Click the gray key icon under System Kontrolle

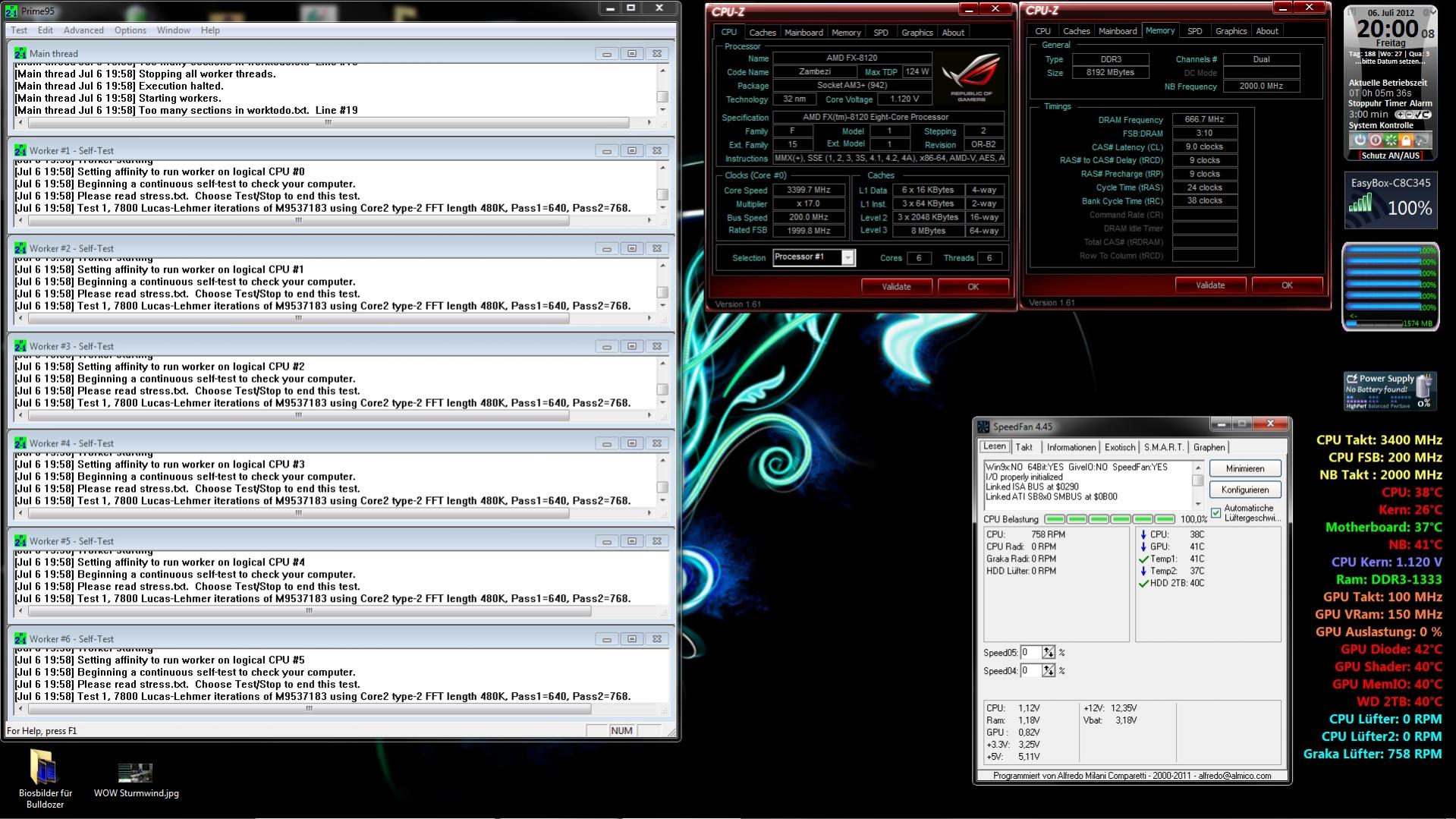(x=1421, y=140)
